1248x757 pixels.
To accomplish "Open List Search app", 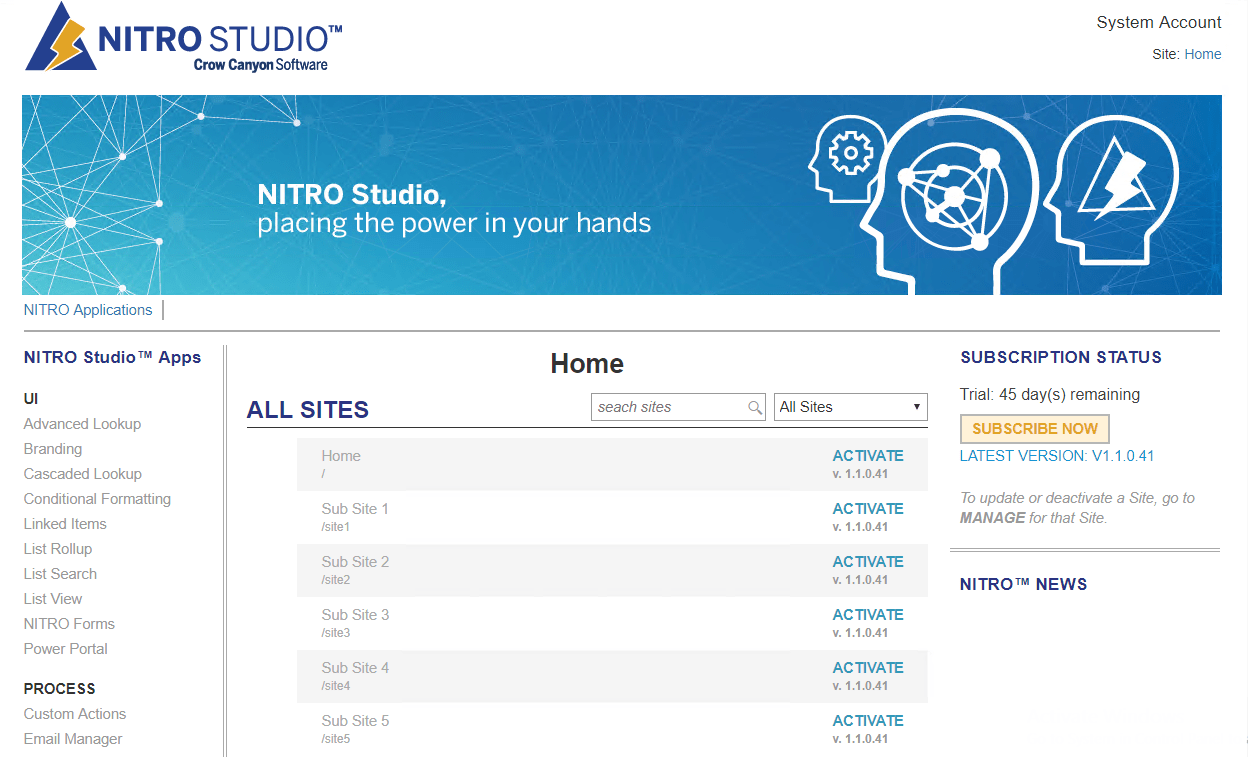I will click(x=60, y=574).
